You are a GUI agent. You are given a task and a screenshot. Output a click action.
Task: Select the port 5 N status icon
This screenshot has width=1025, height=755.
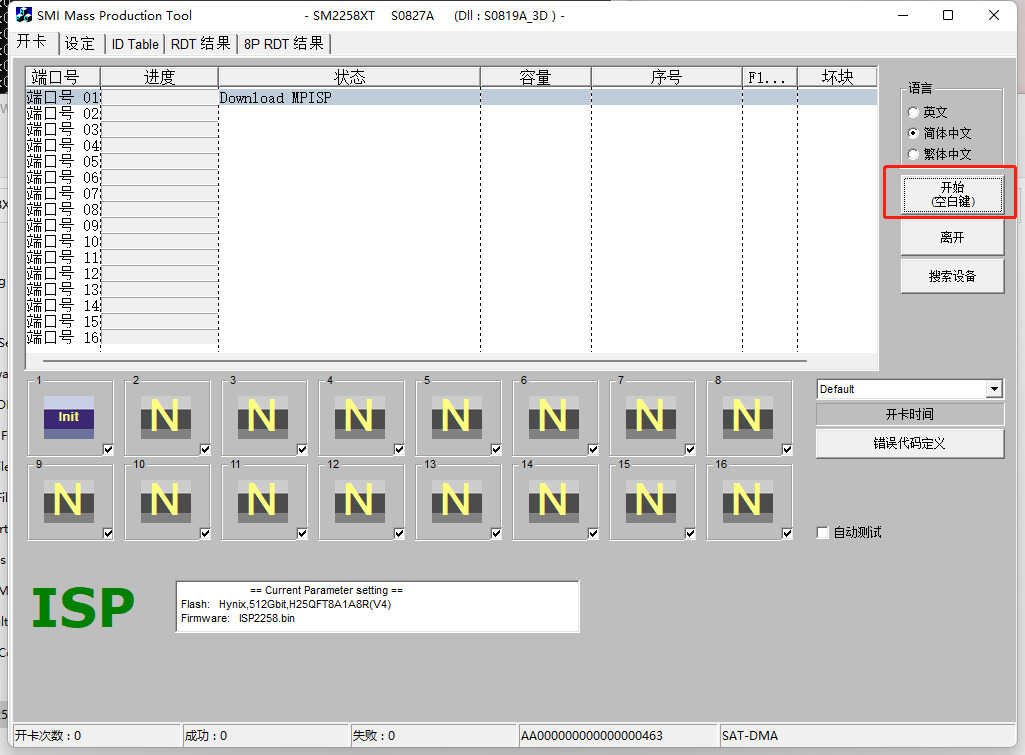[456, 417]
